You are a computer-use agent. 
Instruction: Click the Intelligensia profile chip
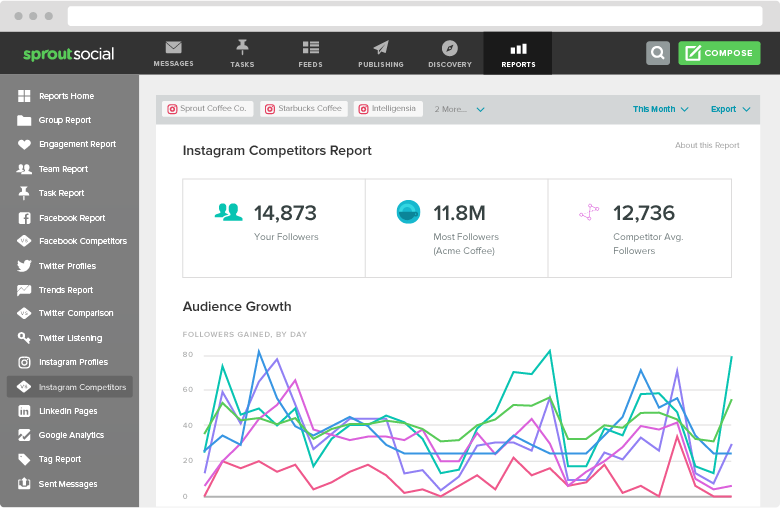click(388, 108)
